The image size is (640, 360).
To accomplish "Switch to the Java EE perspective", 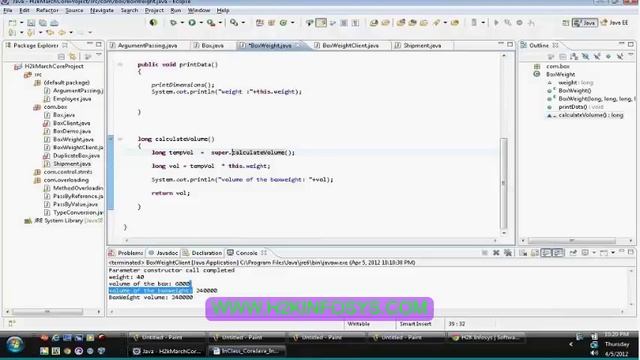I will click(615, 23).
